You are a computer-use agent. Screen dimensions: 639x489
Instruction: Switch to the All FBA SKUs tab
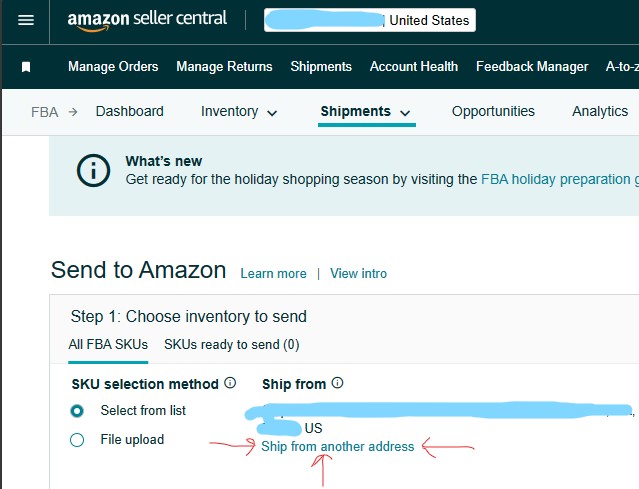[x=108, y=345]
